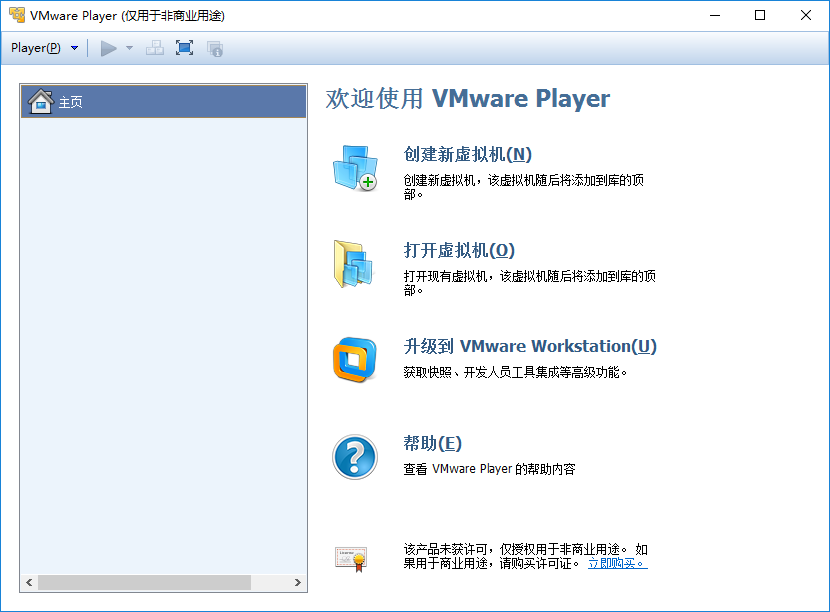This screenshot has height=612, width=830.
Task: Click the description starting 打开现有虚拟机
Action: [529, 283]
